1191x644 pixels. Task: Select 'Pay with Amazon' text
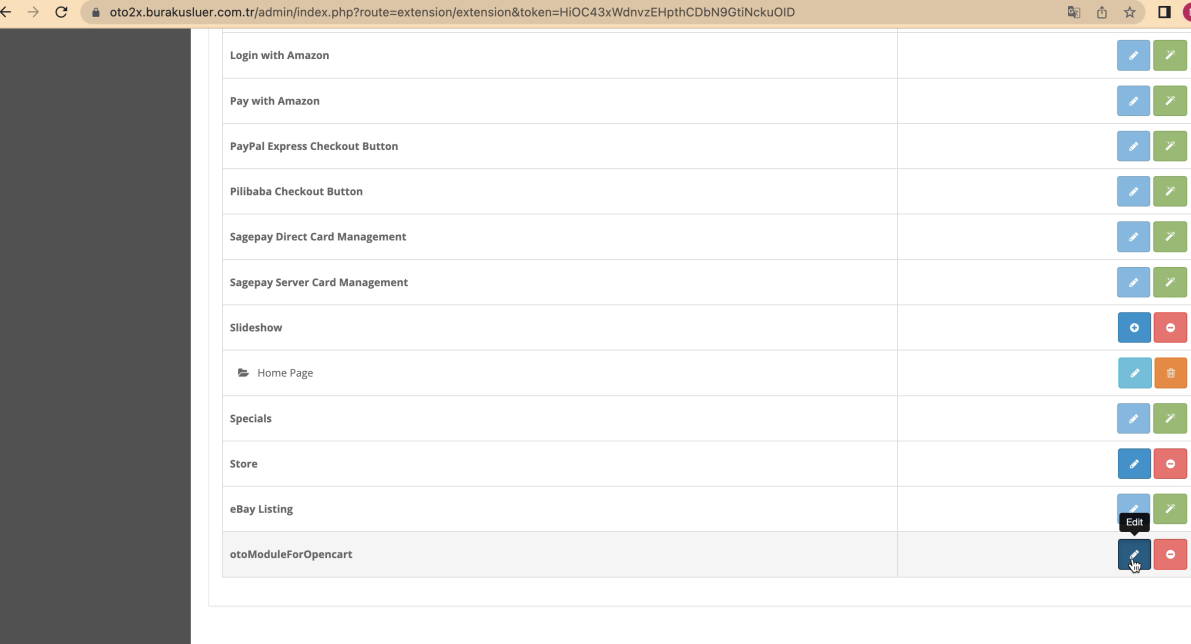275,101
